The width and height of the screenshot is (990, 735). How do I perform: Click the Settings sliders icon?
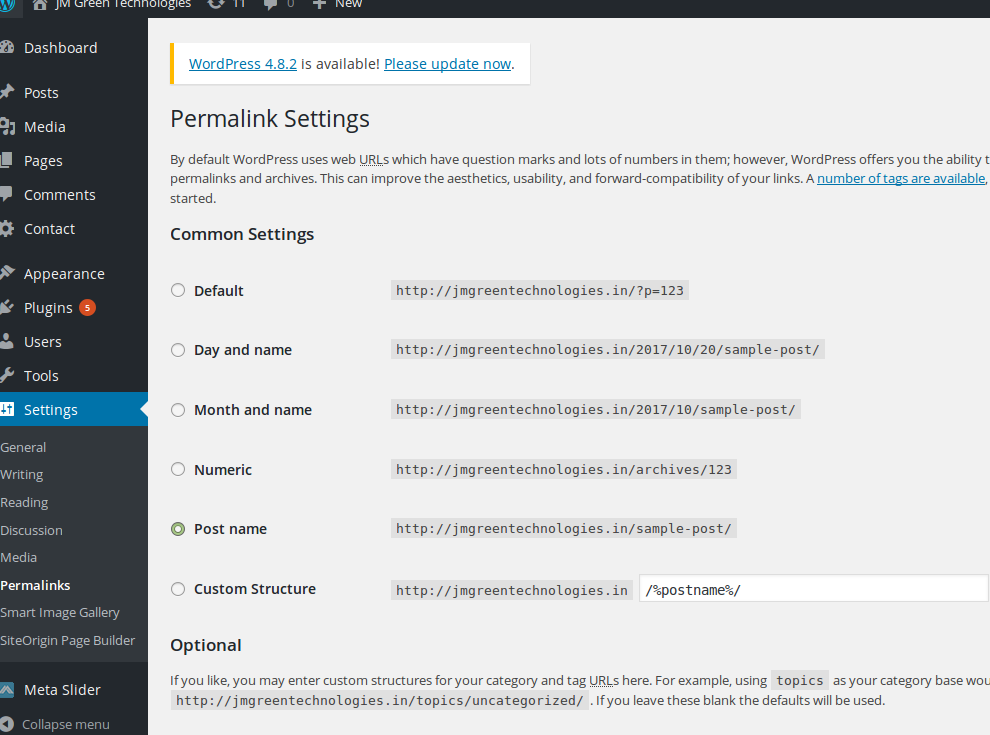(x=7, y=409)
